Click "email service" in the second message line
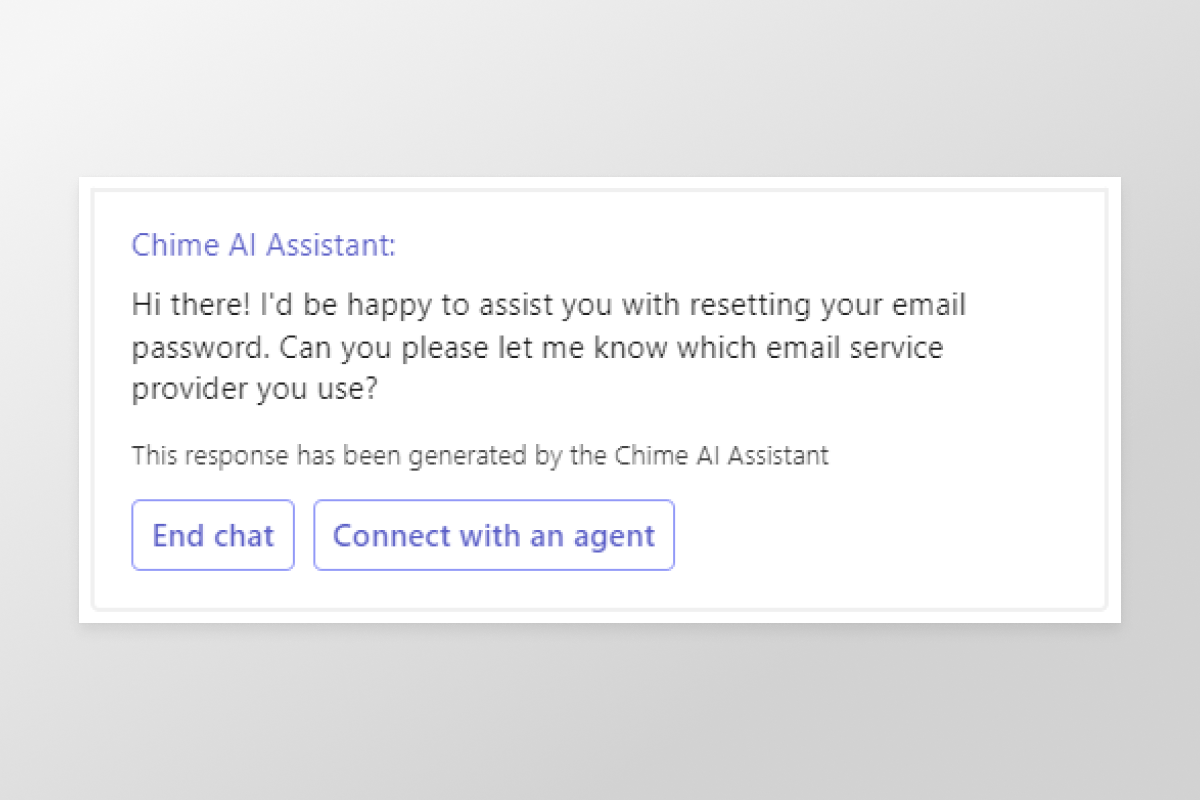 tap(858, 348)
